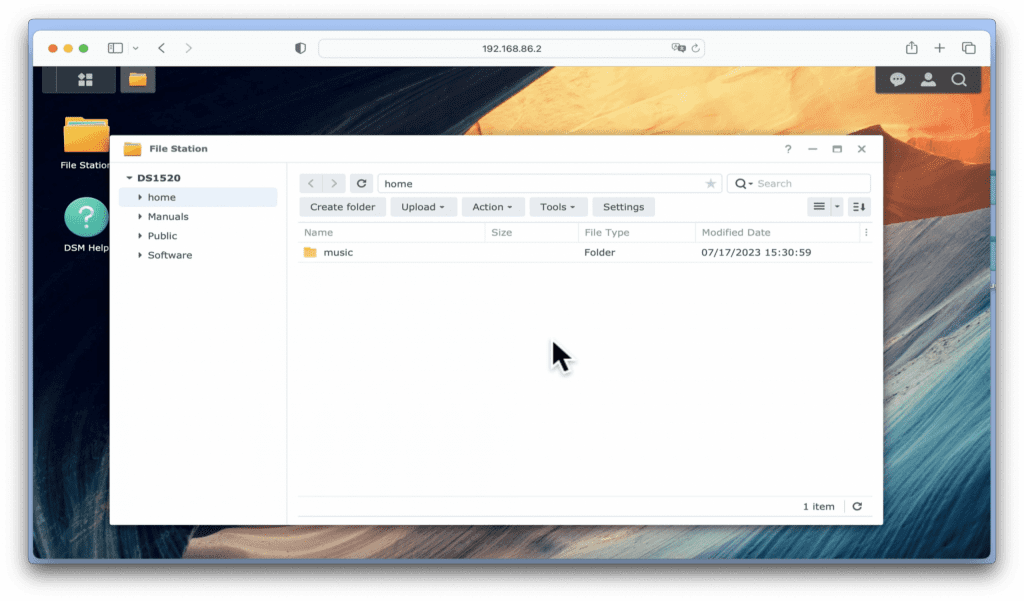Click the Safari translate icon

679,48
